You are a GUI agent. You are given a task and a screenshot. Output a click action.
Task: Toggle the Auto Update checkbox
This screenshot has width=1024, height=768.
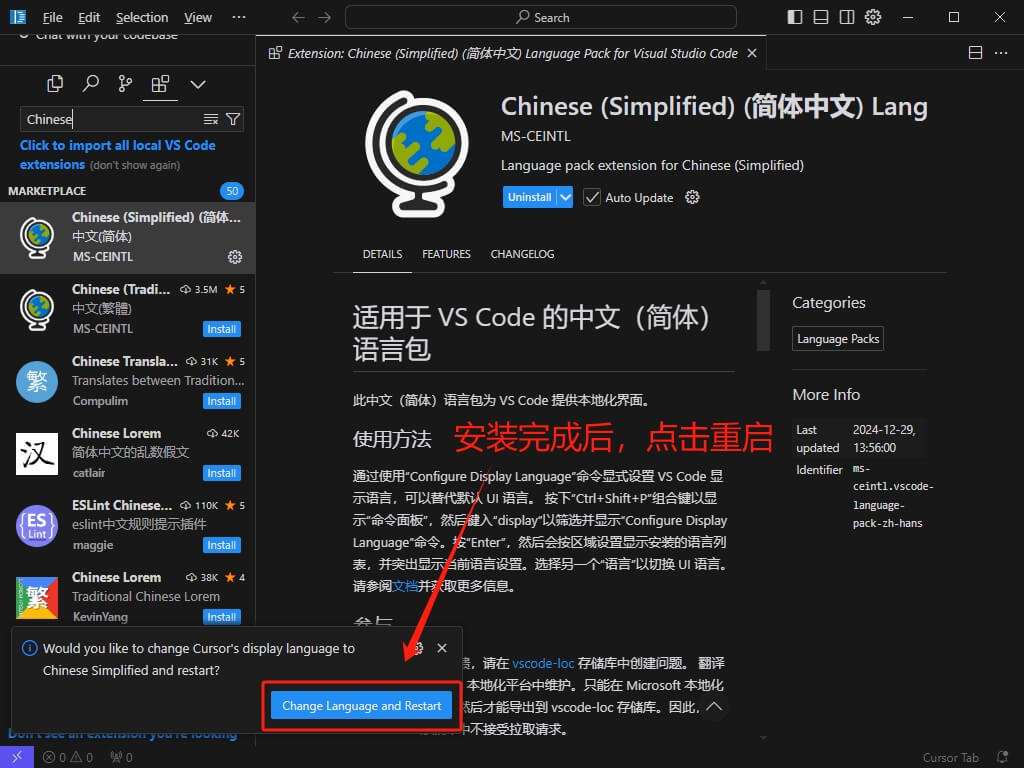point(592,197)
